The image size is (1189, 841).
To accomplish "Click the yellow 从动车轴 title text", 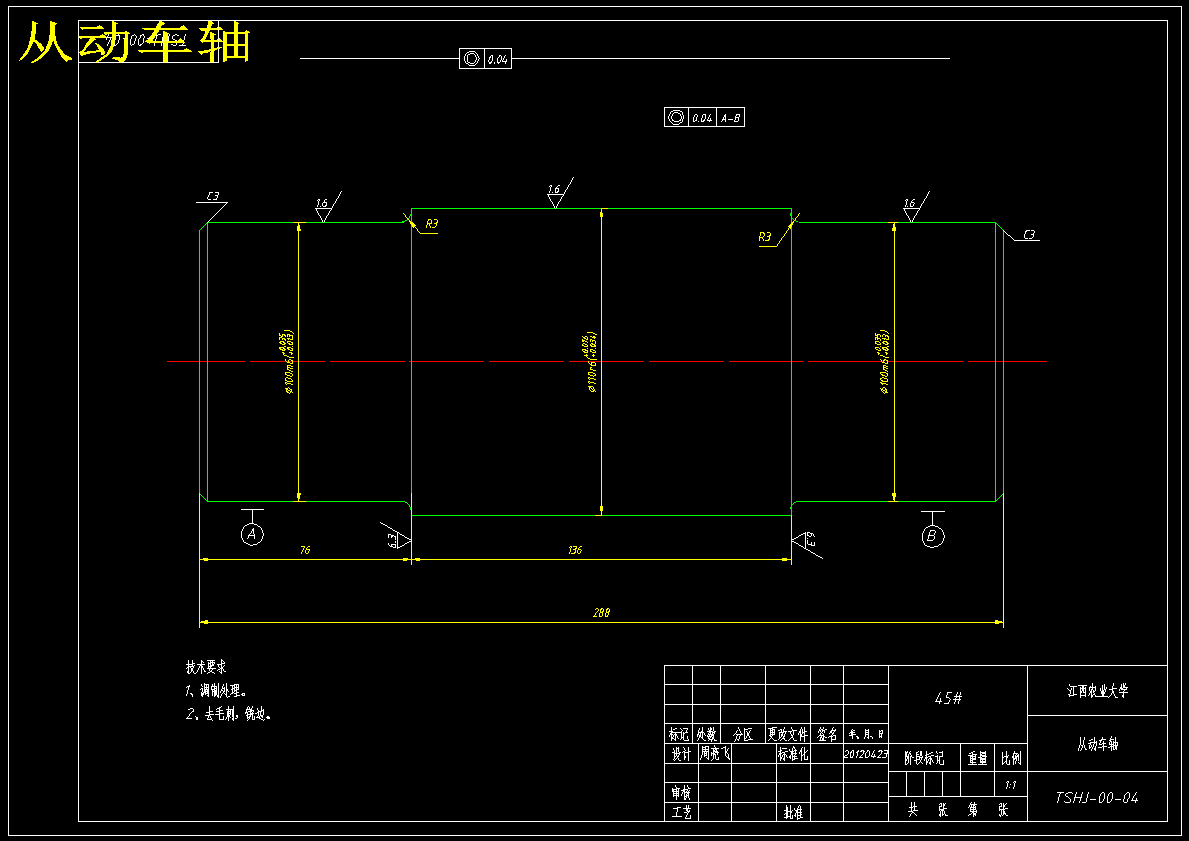I will pyautogui.click(x=134, y=42).
